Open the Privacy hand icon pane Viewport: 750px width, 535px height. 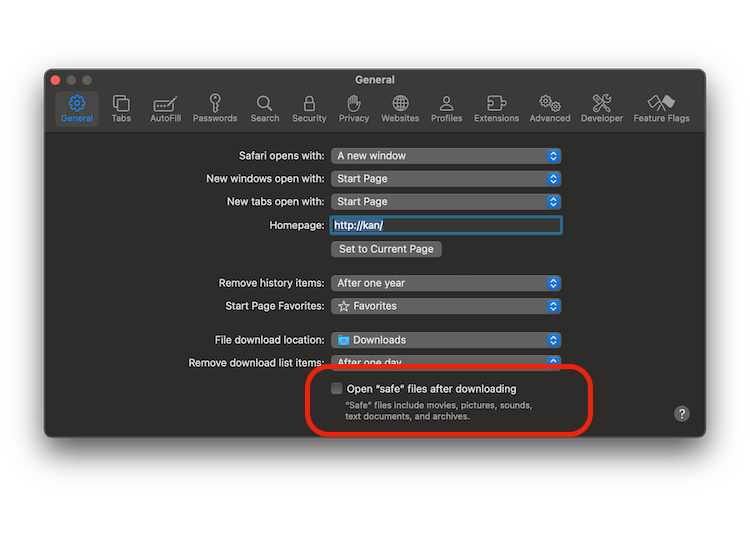point(354,108)
